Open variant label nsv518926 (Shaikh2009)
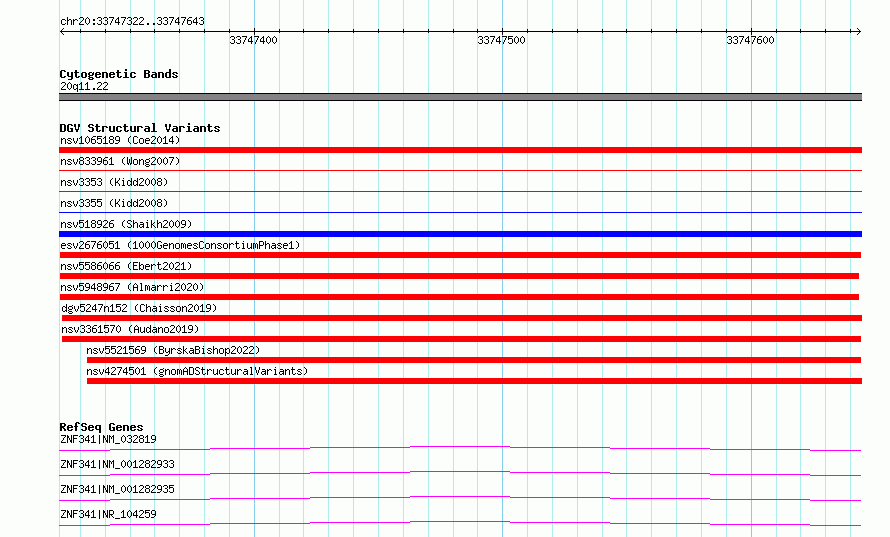The width and height of the screenshot is (890, 537). (126, 224)
